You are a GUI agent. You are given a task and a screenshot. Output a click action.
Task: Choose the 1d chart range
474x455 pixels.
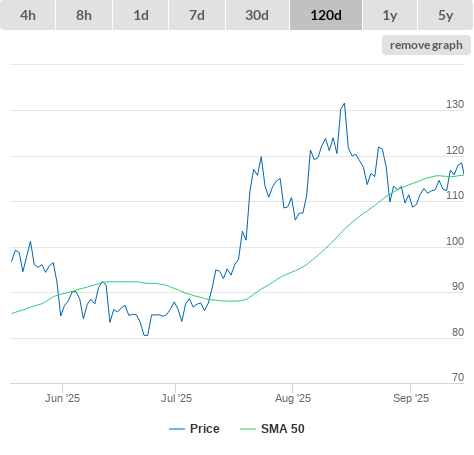[x=141, y=15]
